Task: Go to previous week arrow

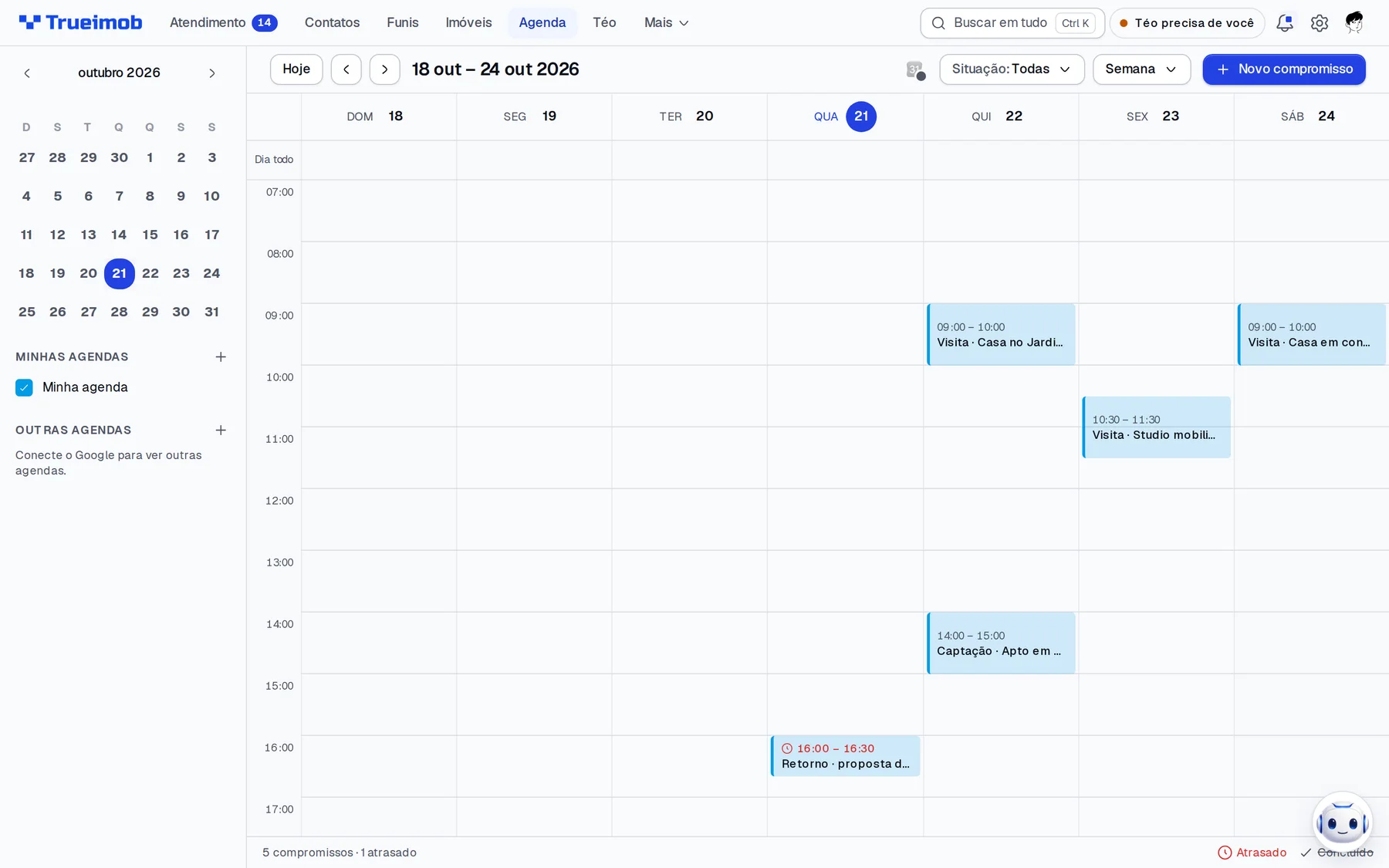Action: pyautogui.click(x=346, y=69)
